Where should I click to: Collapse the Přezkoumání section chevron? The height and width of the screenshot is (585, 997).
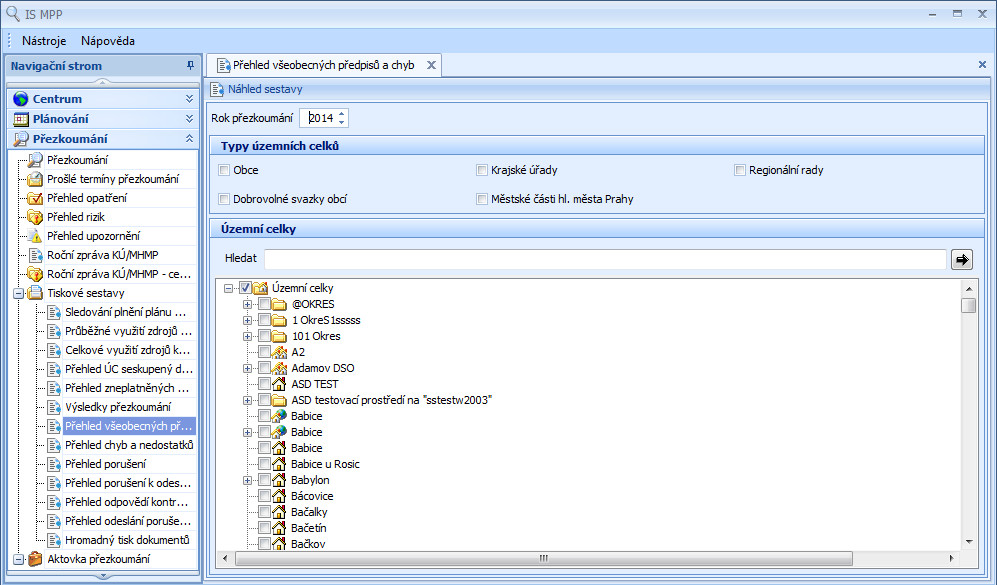tap(189, 139)
